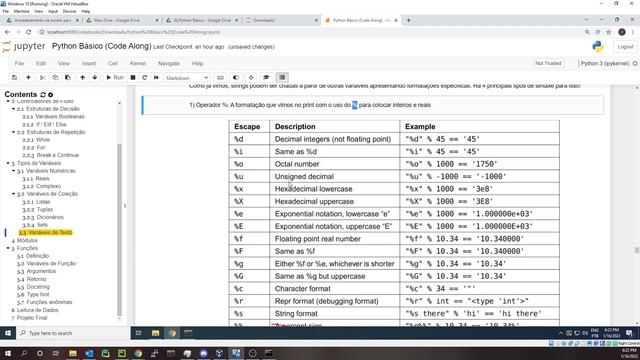Click the graduation cap icon in the toolbar

pos(266,78)
